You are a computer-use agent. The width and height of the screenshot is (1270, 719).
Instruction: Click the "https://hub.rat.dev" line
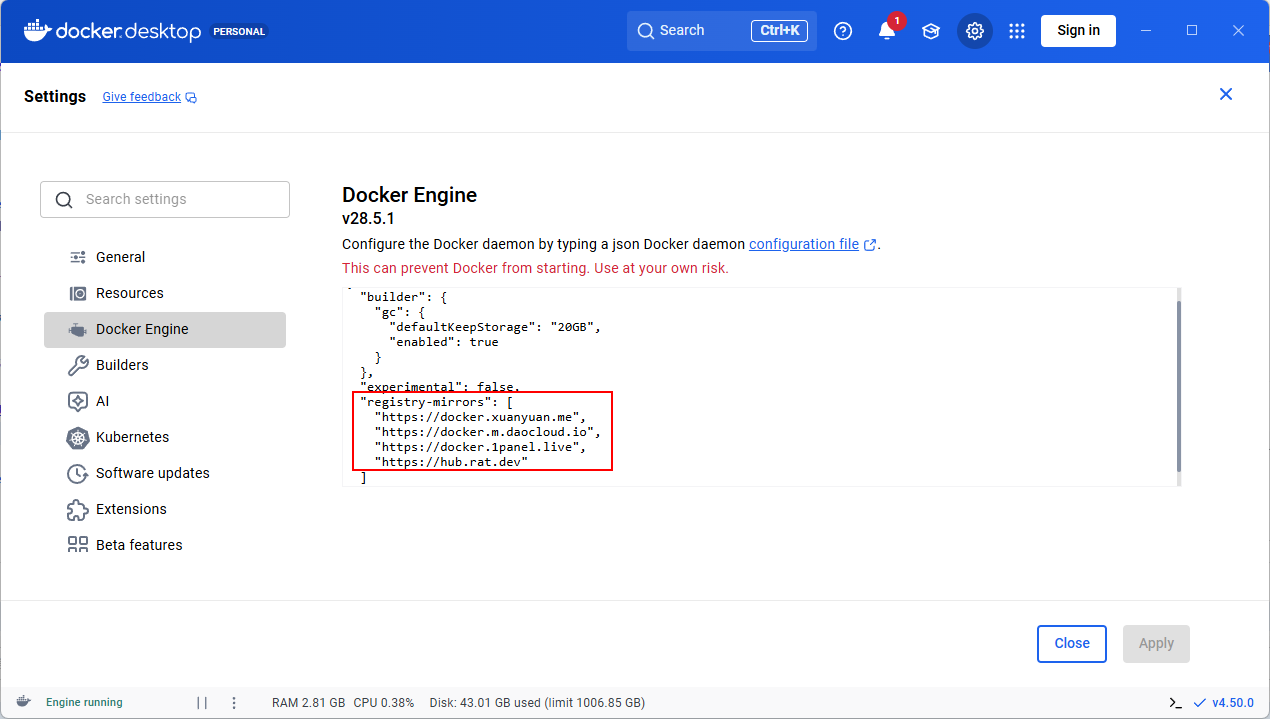(451, 463)
